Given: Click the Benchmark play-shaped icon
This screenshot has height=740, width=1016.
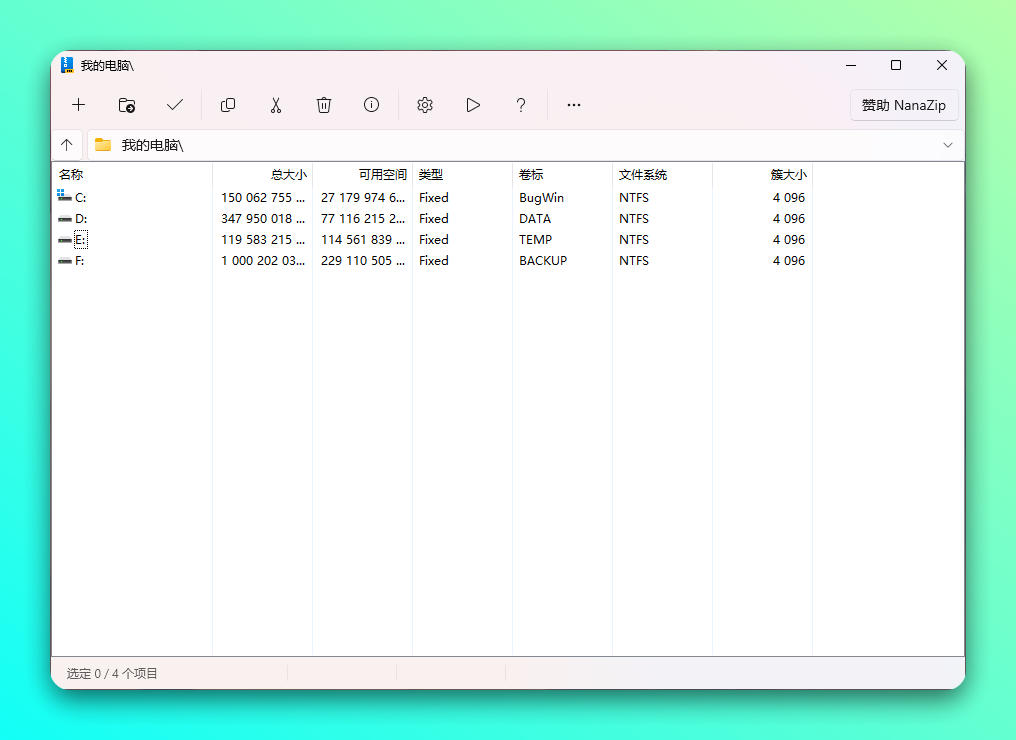Looking at the screenshot, I should click(x=473, y=105).
